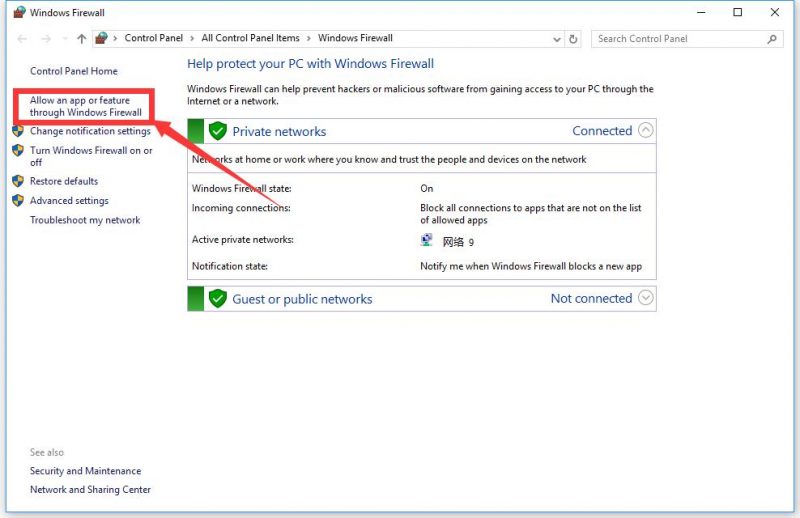Click the Windows Firewall title bar icon
The image size is (800, 518).
[19, 12]
